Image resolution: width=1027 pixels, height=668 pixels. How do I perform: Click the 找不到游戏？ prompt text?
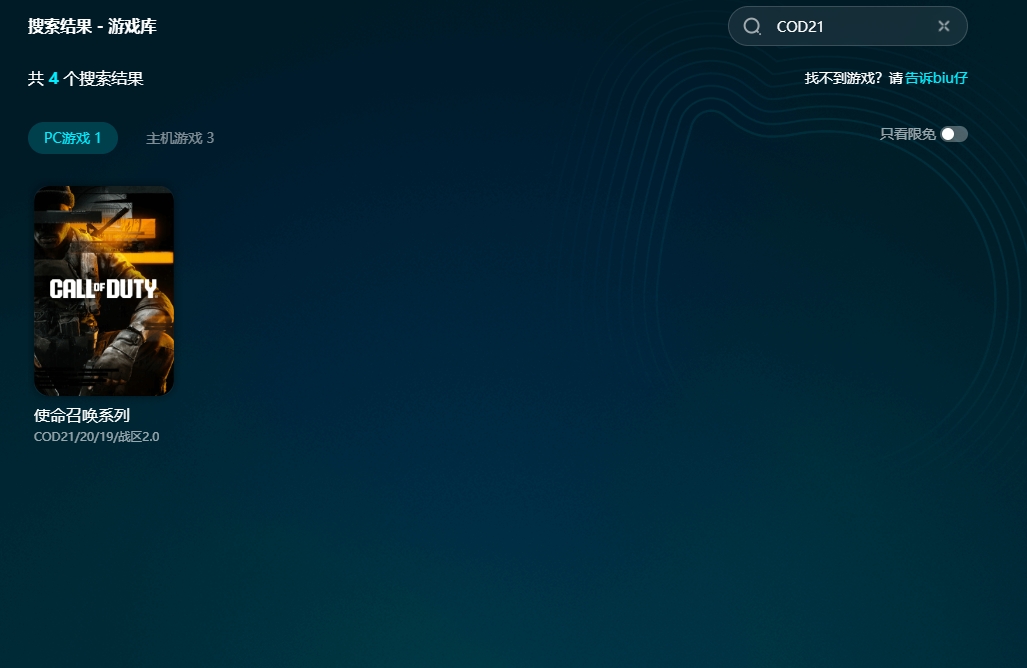click(843, 78)
